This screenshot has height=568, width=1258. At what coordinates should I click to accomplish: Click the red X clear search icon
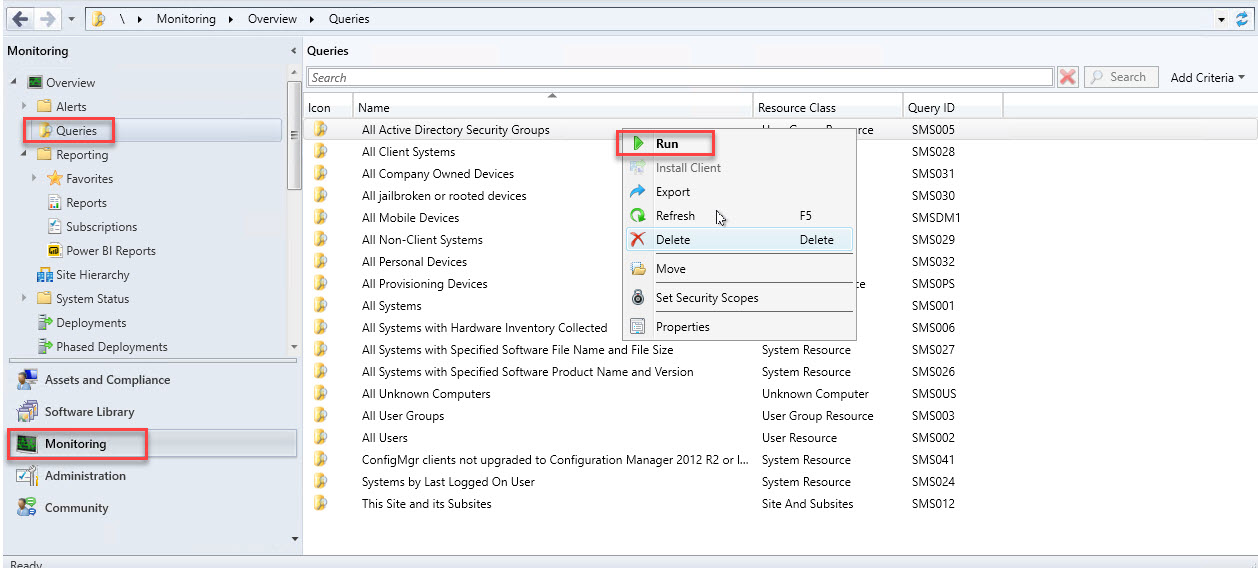coord(1068,77)
